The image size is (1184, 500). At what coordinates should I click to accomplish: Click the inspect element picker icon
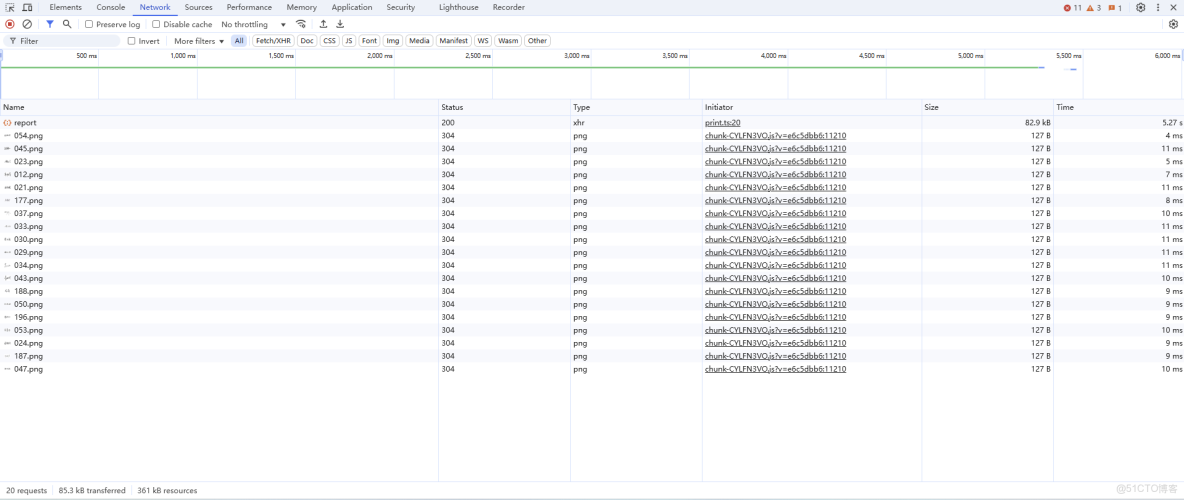10,7
